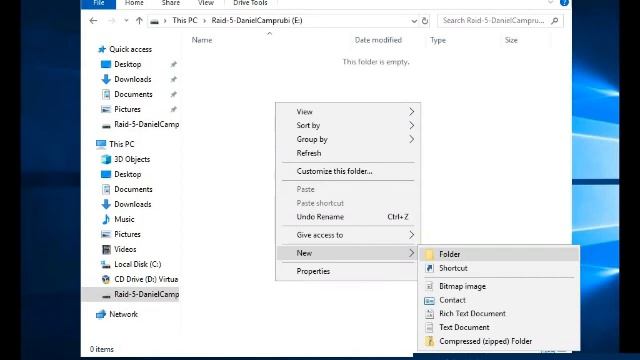Screen dimensions: 640x360
Task: Open the Share ribbon tab
Action: 171,3
